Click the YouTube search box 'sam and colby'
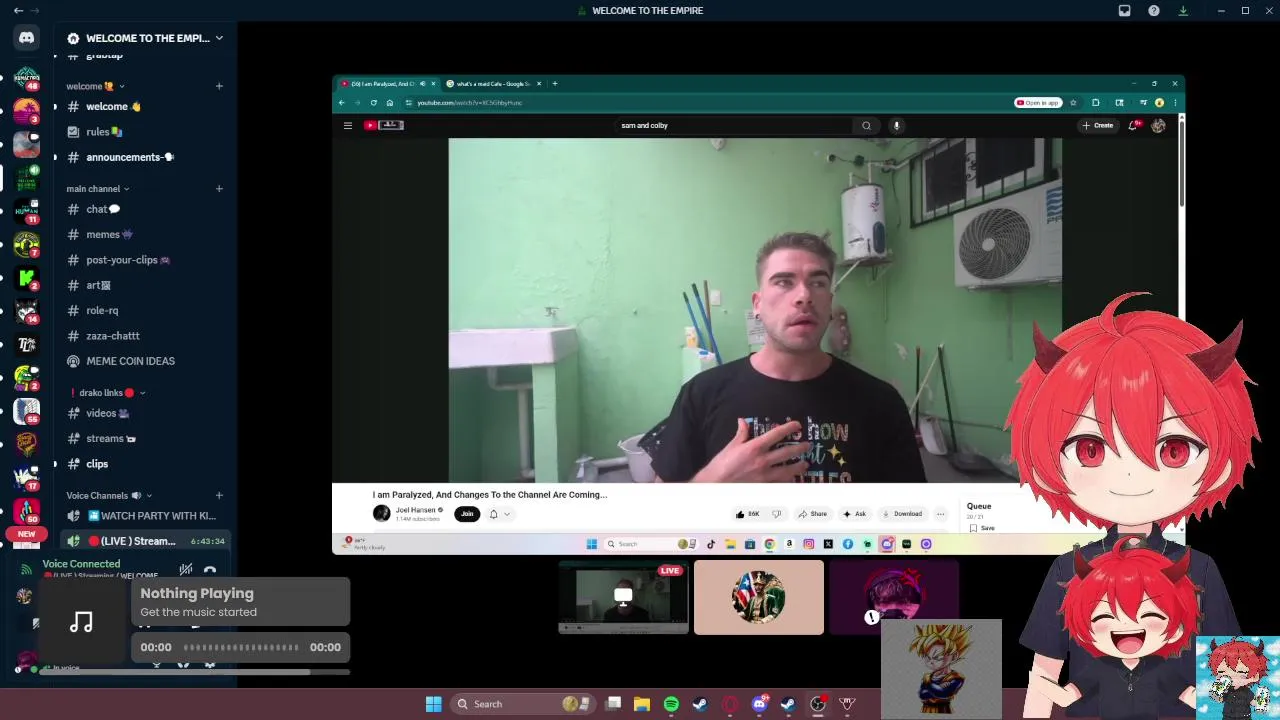1280x720 pixels. pos(735,126)
